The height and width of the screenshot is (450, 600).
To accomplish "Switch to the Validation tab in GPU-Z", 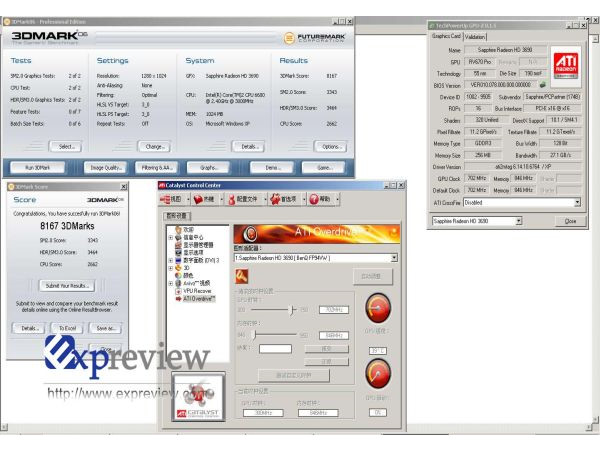I will tap(475, 37).
